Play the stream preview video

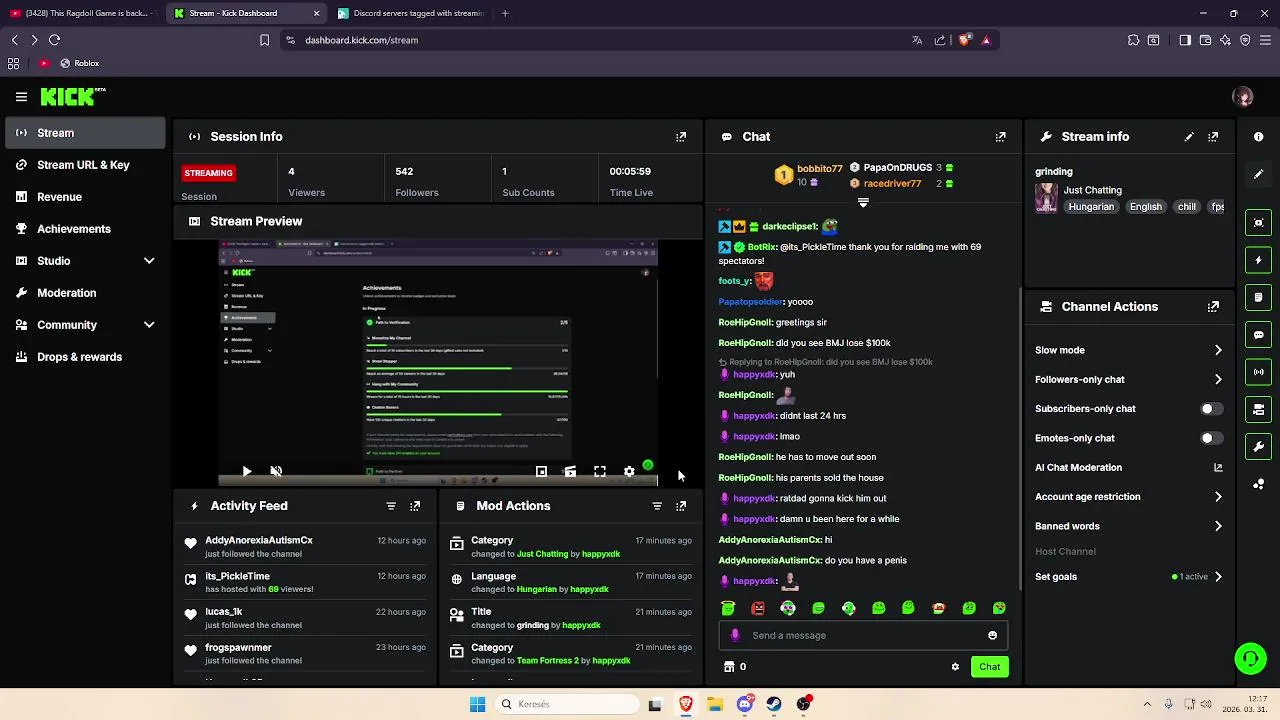click(x=247, y=471)
